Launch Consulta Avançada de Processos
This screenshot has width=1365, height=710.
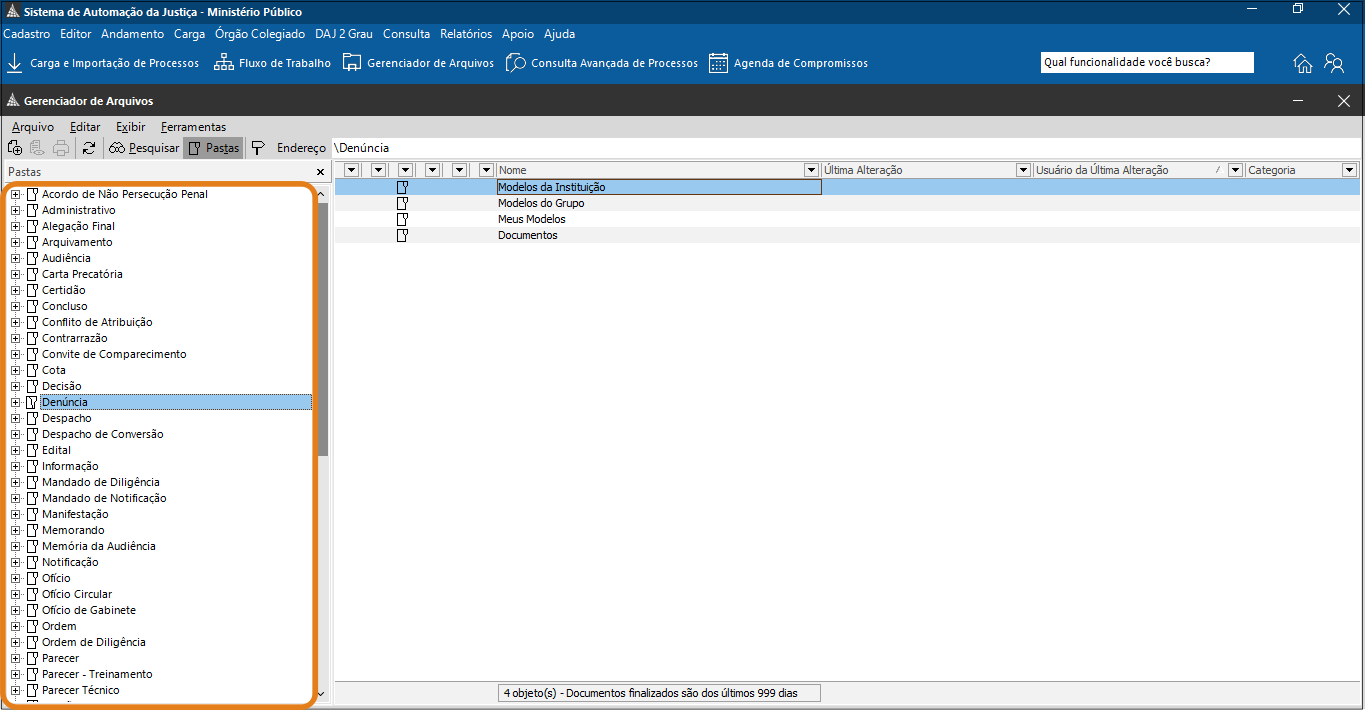602,63
